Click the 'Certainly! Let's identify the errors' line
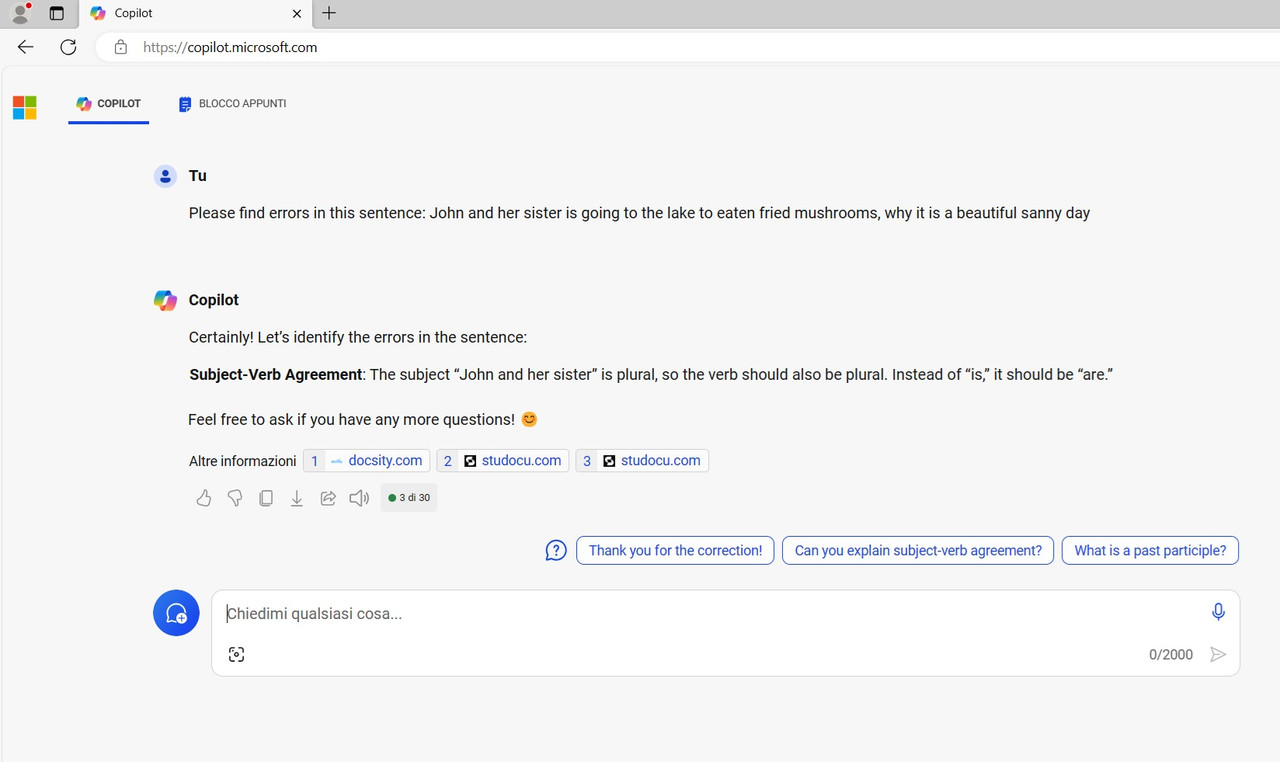The height and width of the screenshot is (762, 1280). point(358,338)
